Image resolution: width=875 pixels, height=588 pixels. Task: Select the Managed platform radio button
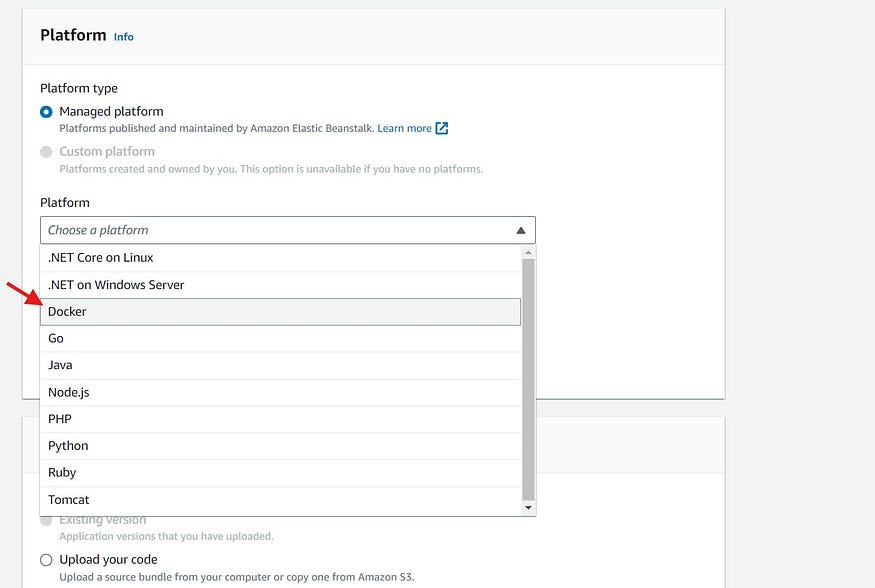(46, 112)
